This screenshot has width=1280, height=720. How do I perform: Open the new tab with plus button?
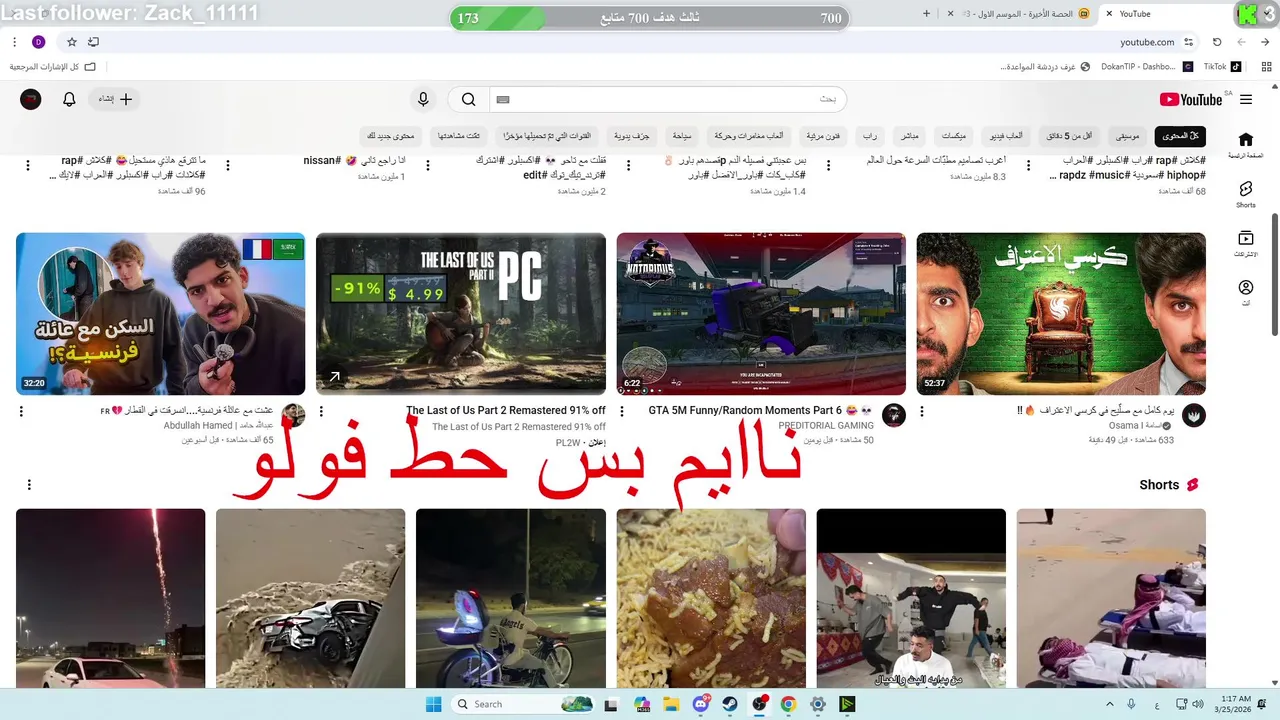(x=926, y=14)
